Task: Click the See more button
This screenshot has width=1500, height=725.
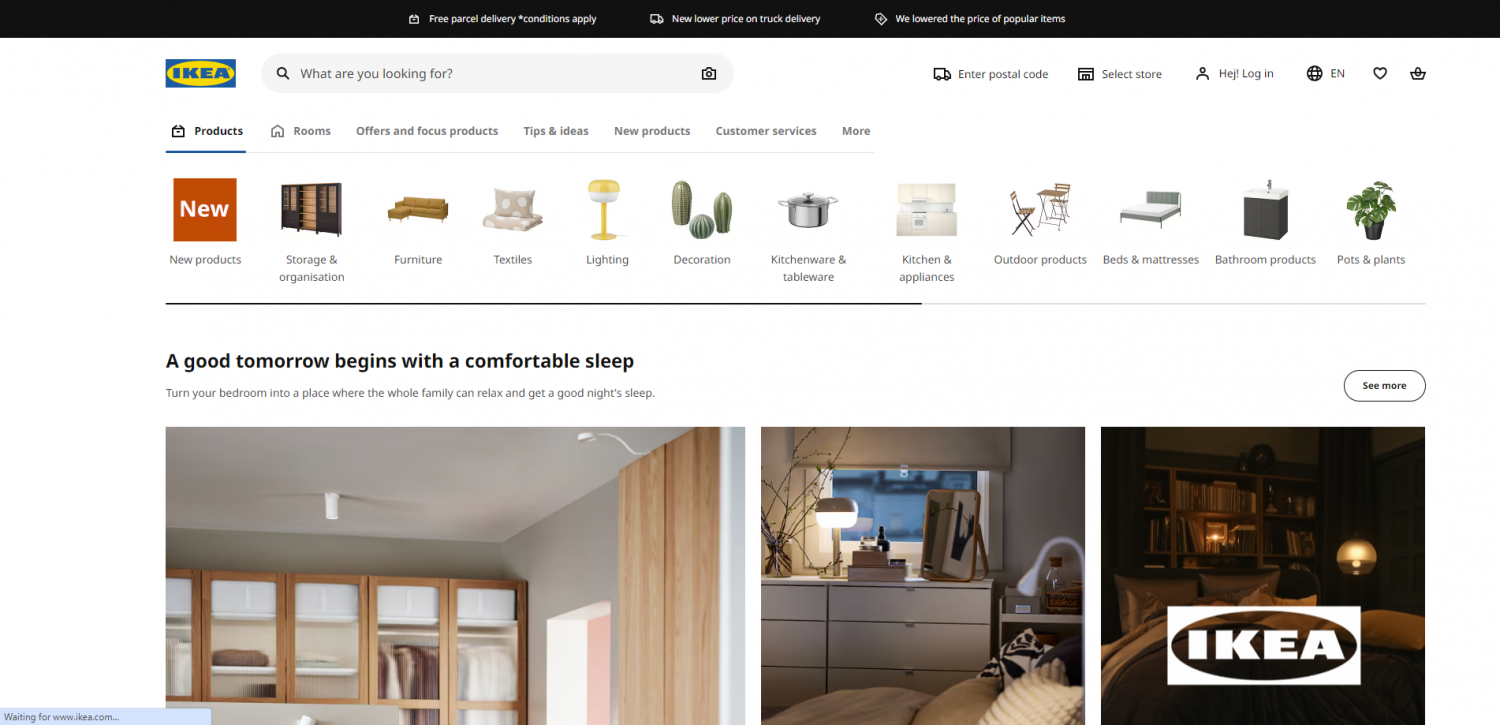Action: (x=1384, y=386)
